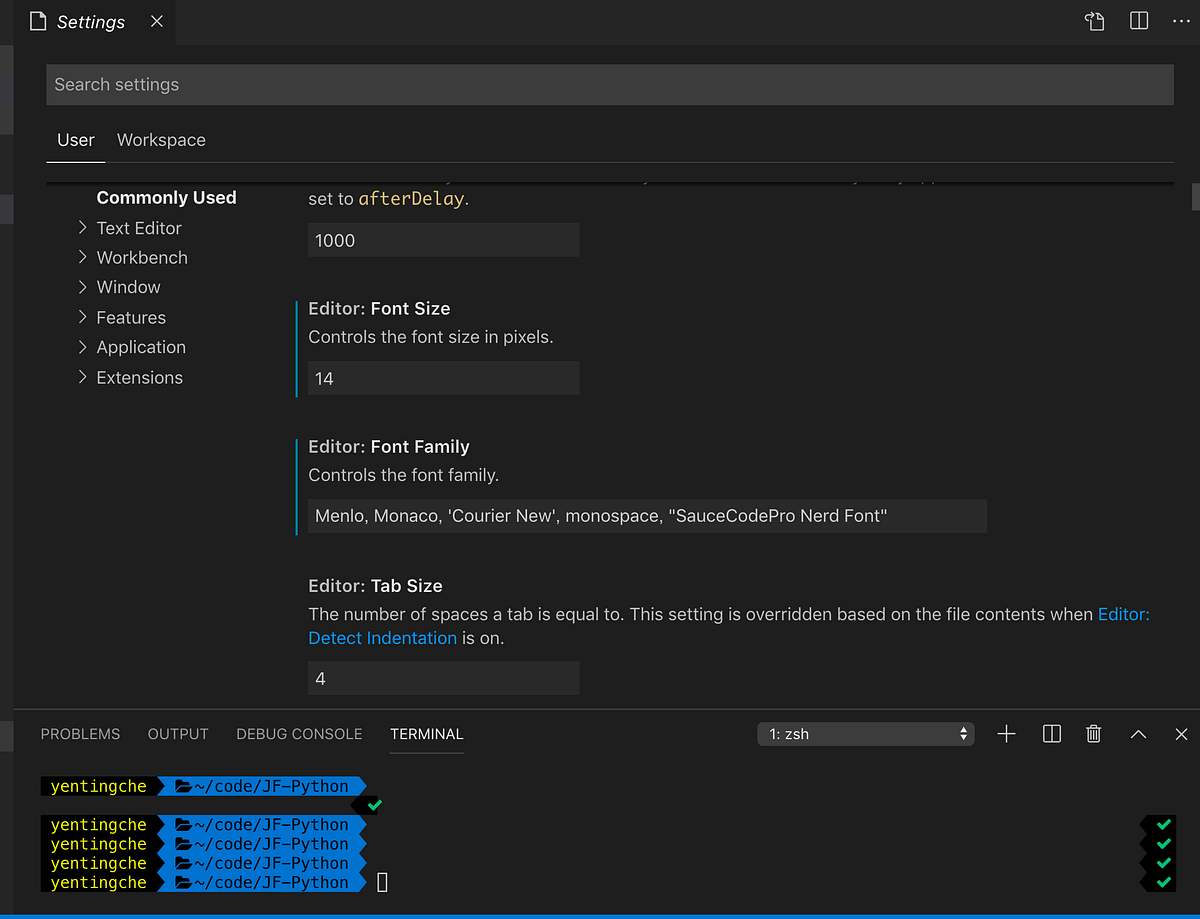Split the terminal using the split icon
This screenshot has height=919, width=1200.
click(x=1051, y=734)
